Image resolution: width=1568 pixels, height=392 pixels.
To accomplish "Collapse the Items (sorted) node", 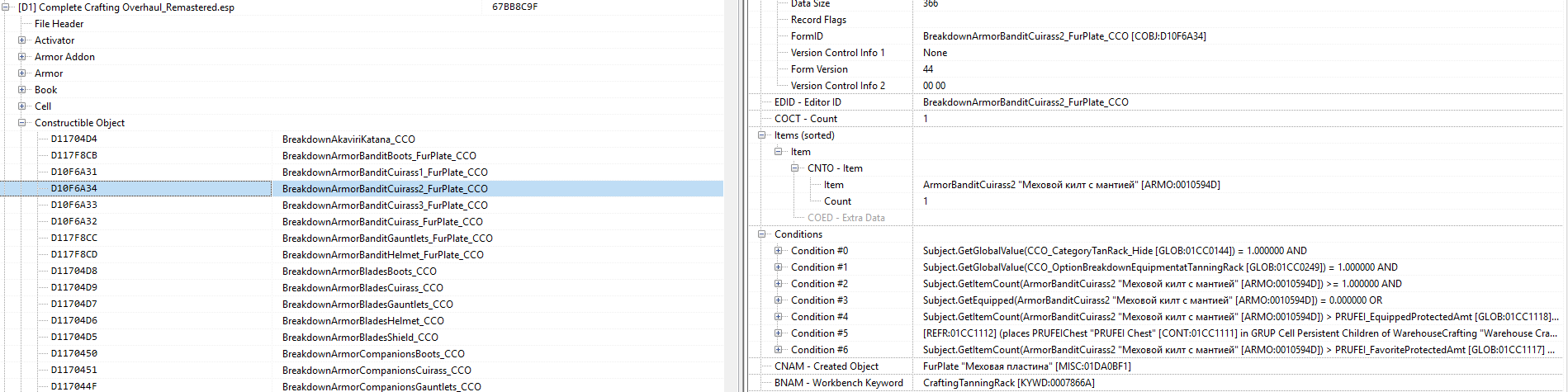I will pyautogui.click(x=762, y=135).
